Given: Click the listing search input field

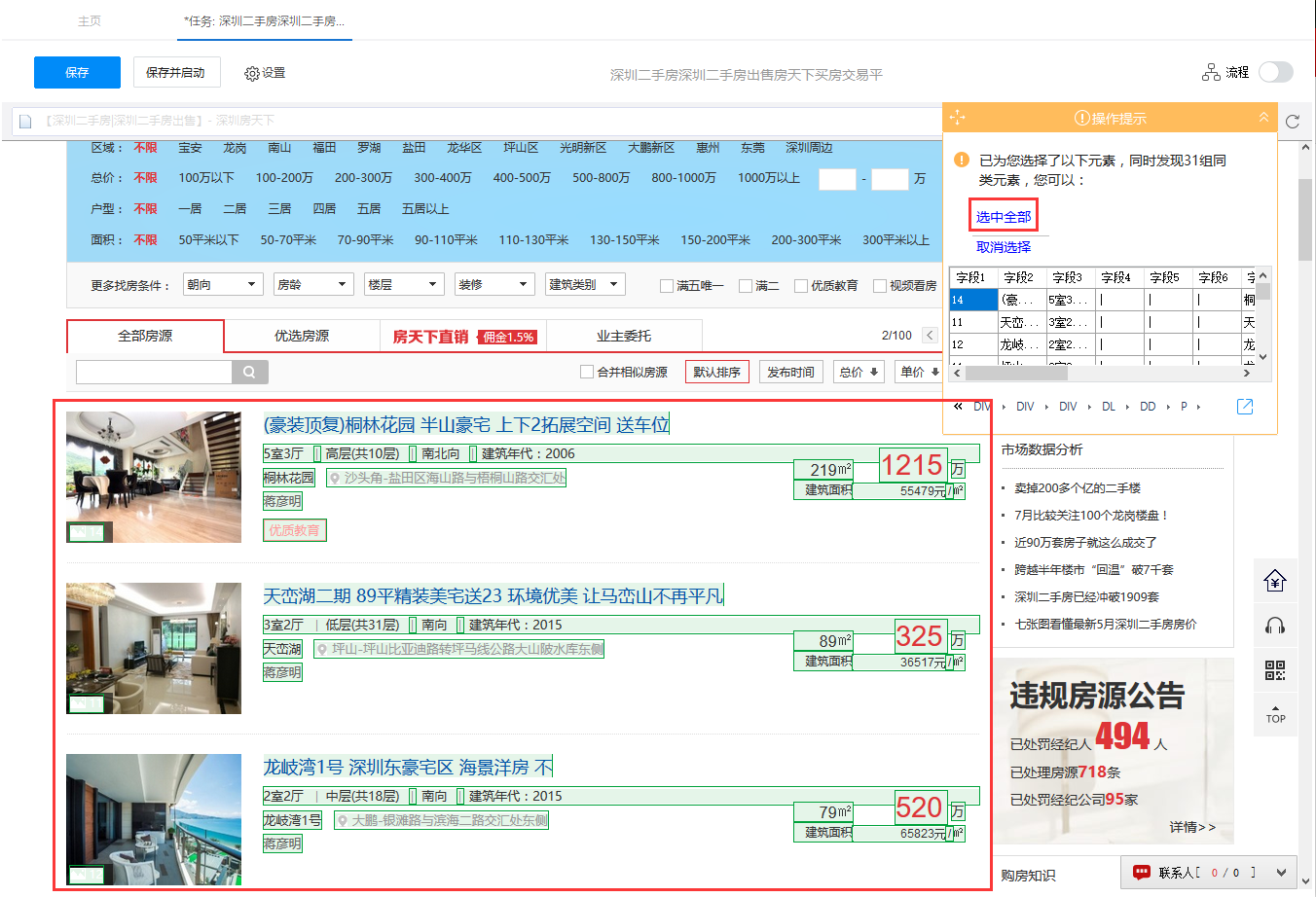Looking at the screenshot, I should point(154,372).
